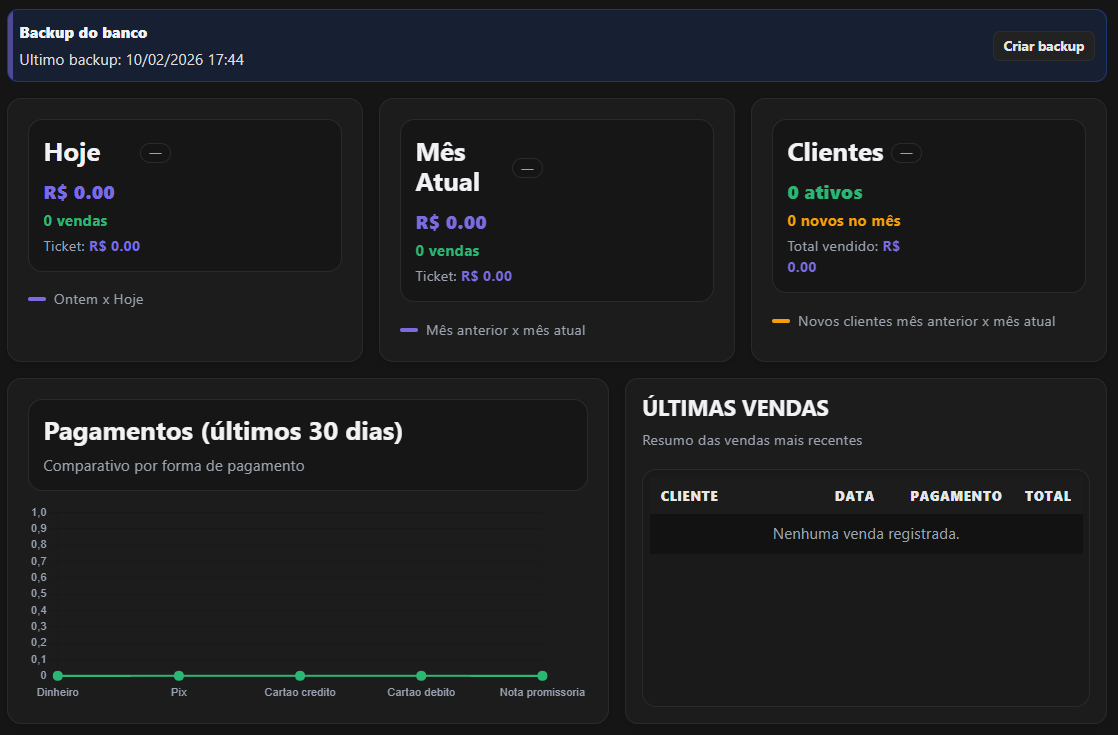
Task: Sort the table by the CLIENTE column
Action: click(x=689, y=495)
